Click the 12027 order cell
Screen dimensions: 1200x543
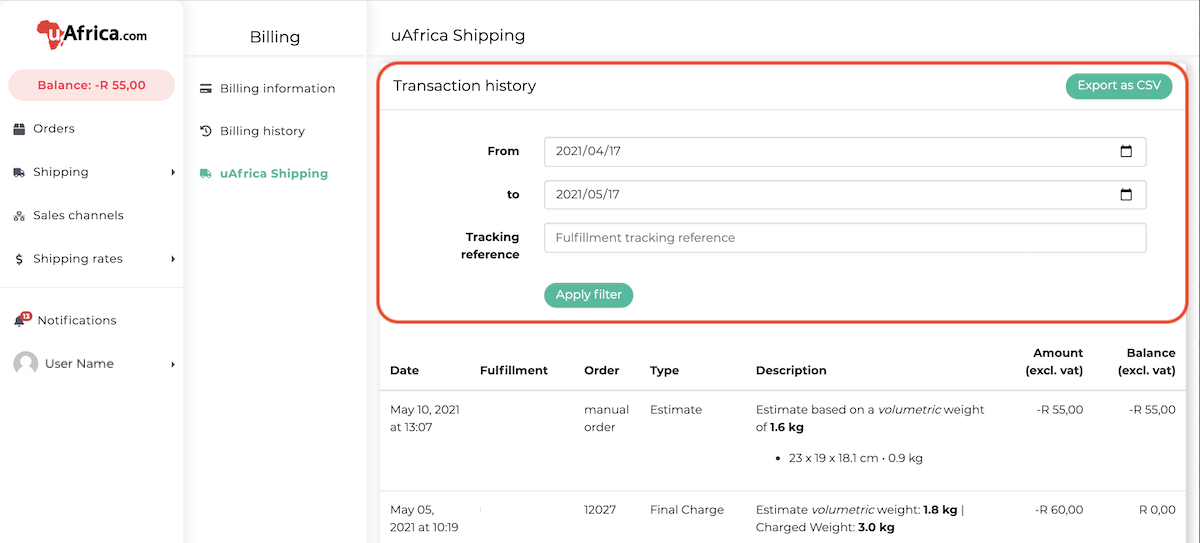[600, 510]
